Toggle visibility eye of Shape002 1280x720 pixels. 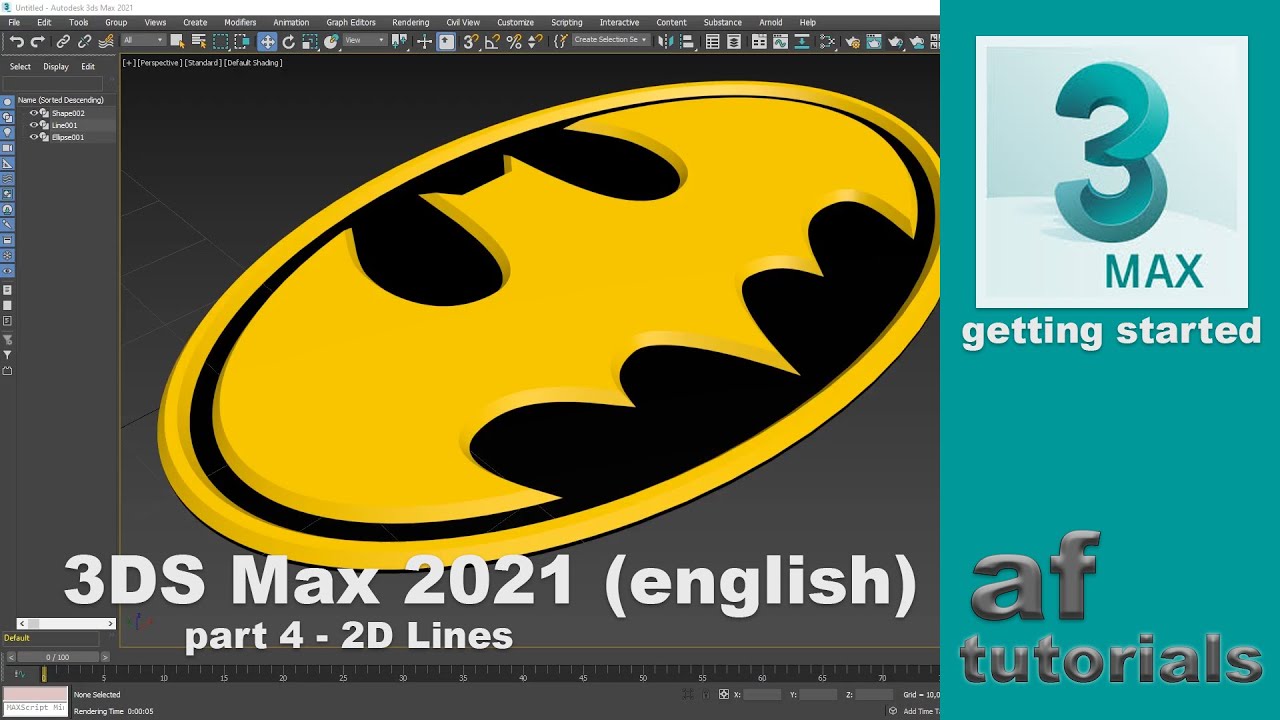coord(34,113)
